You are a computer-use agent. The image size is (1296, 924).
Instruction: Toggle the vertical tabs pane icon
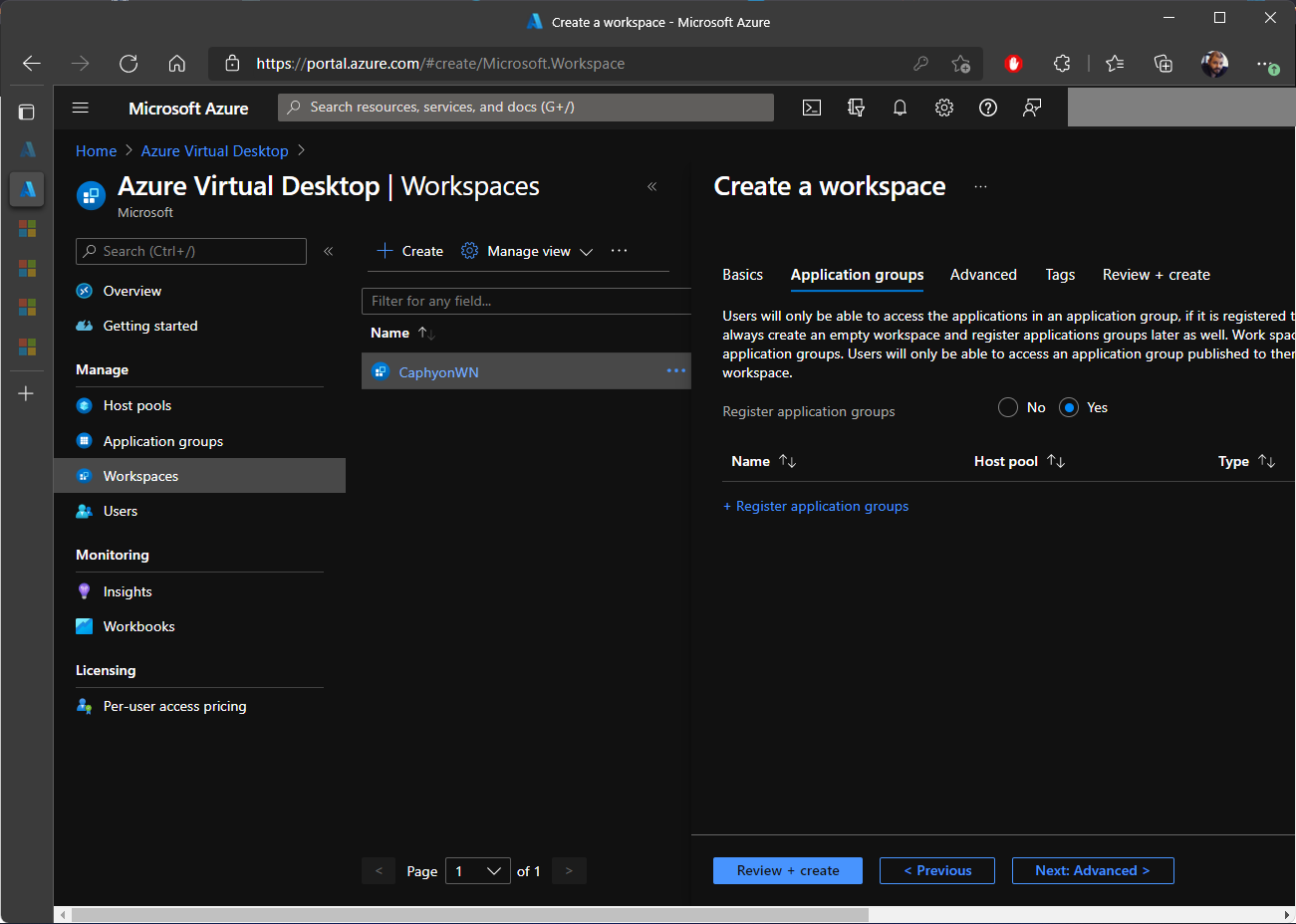[27, 112]
